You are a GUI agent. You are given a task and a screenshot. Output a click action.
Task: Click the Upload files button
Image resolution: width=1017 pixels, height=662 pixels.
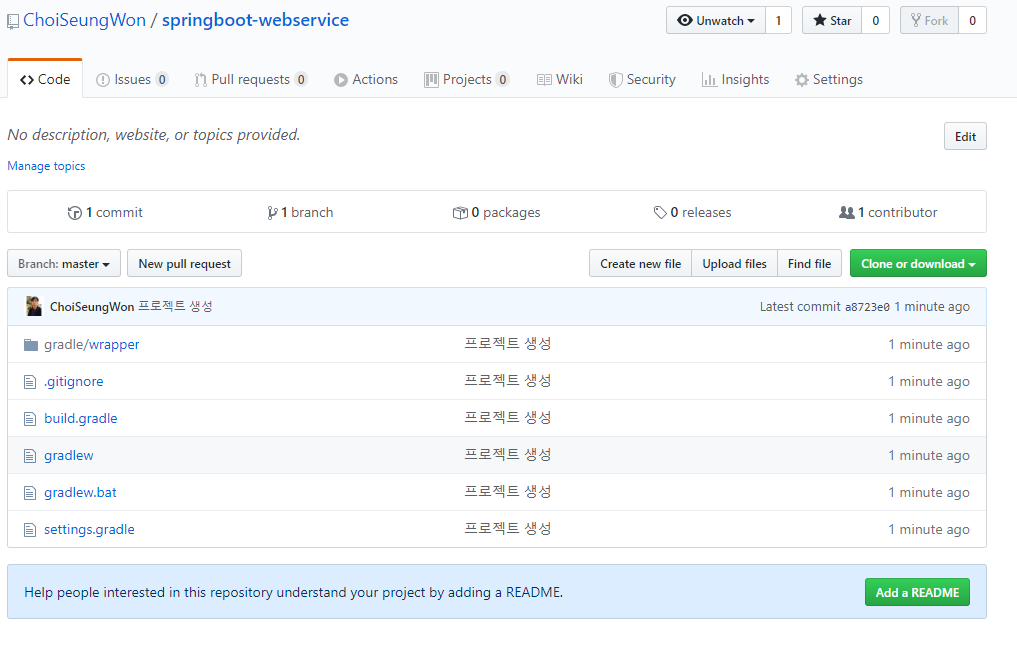[734, 263]
